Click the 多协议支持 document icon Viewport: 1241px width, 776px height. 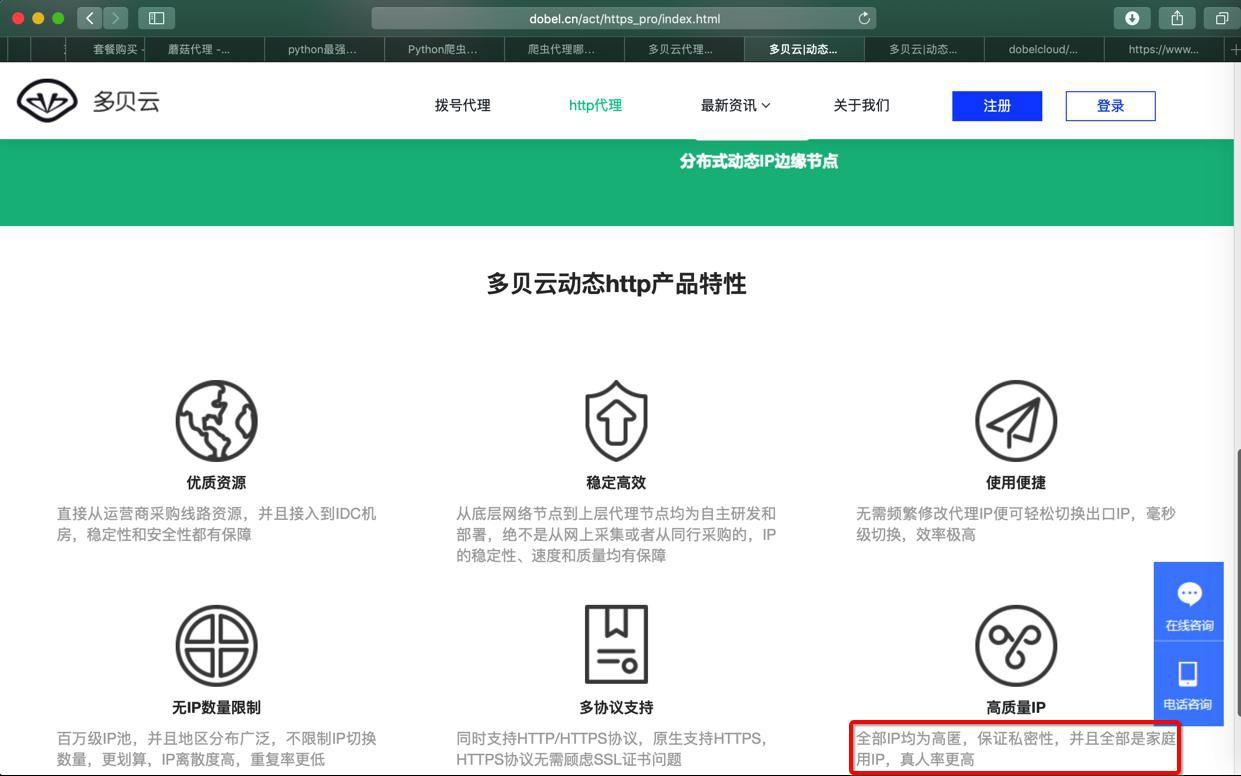pyautogui.click(x=616, y=645)
